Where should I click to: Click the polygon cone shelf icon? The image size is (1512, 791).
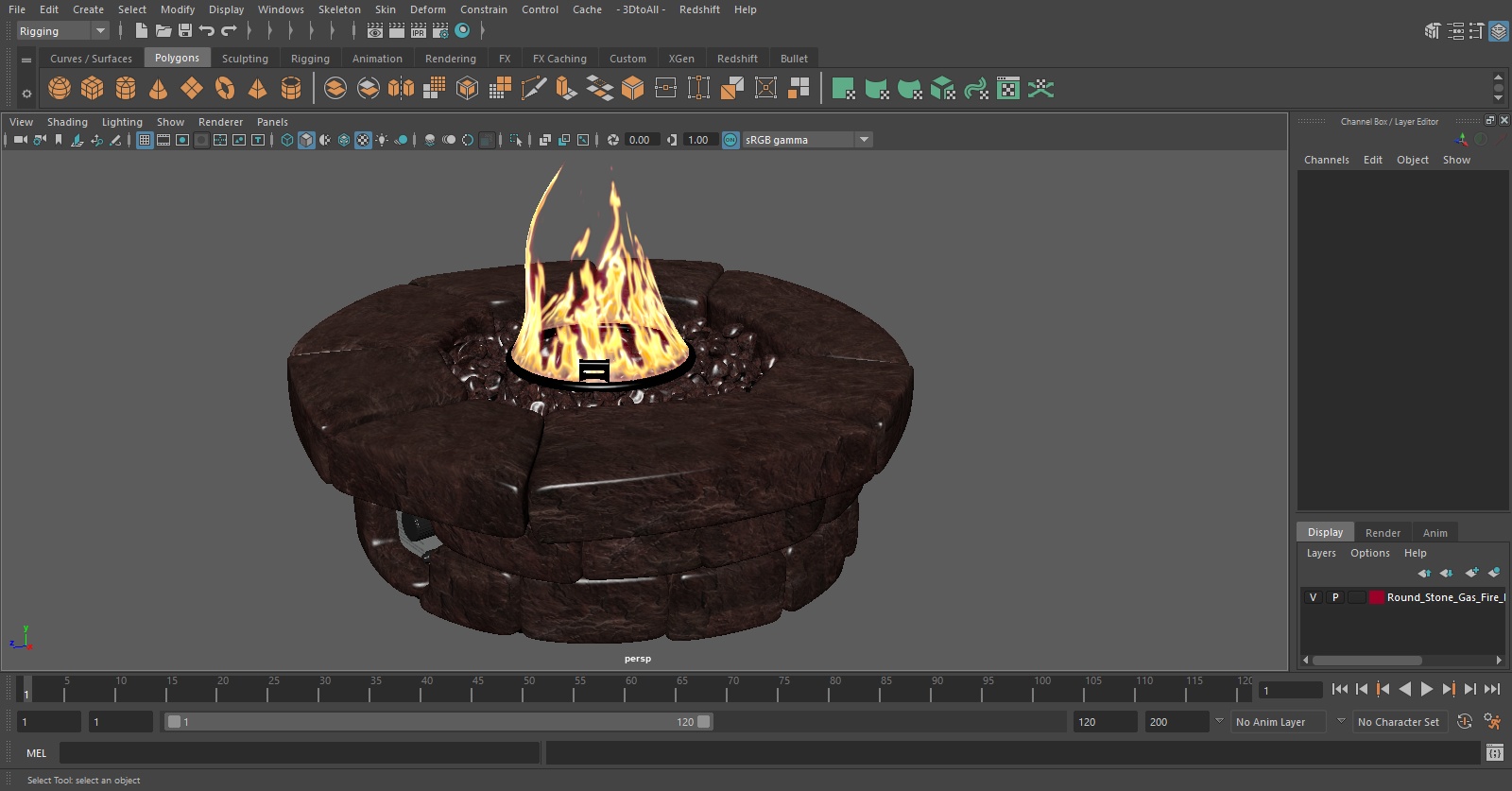coord(159,89)
